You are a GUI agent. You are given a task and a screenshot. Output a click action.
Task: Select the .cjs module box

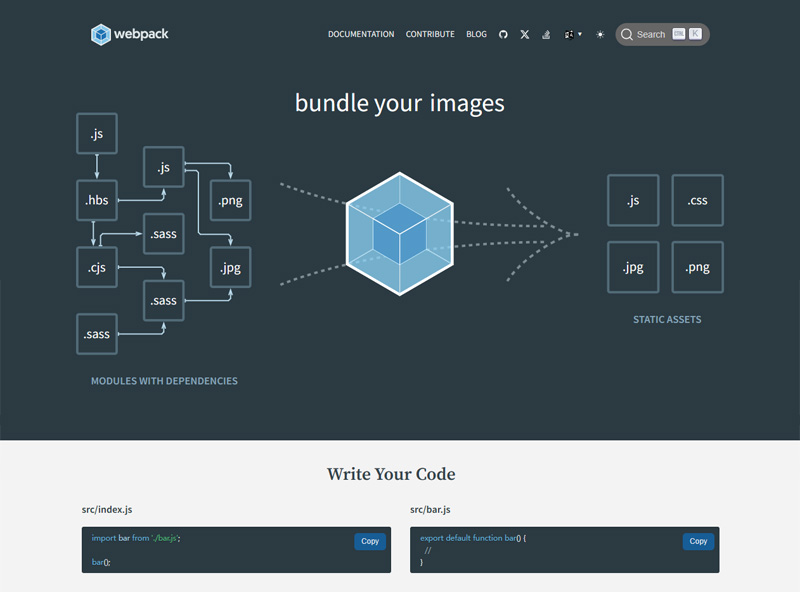[96, 267]
